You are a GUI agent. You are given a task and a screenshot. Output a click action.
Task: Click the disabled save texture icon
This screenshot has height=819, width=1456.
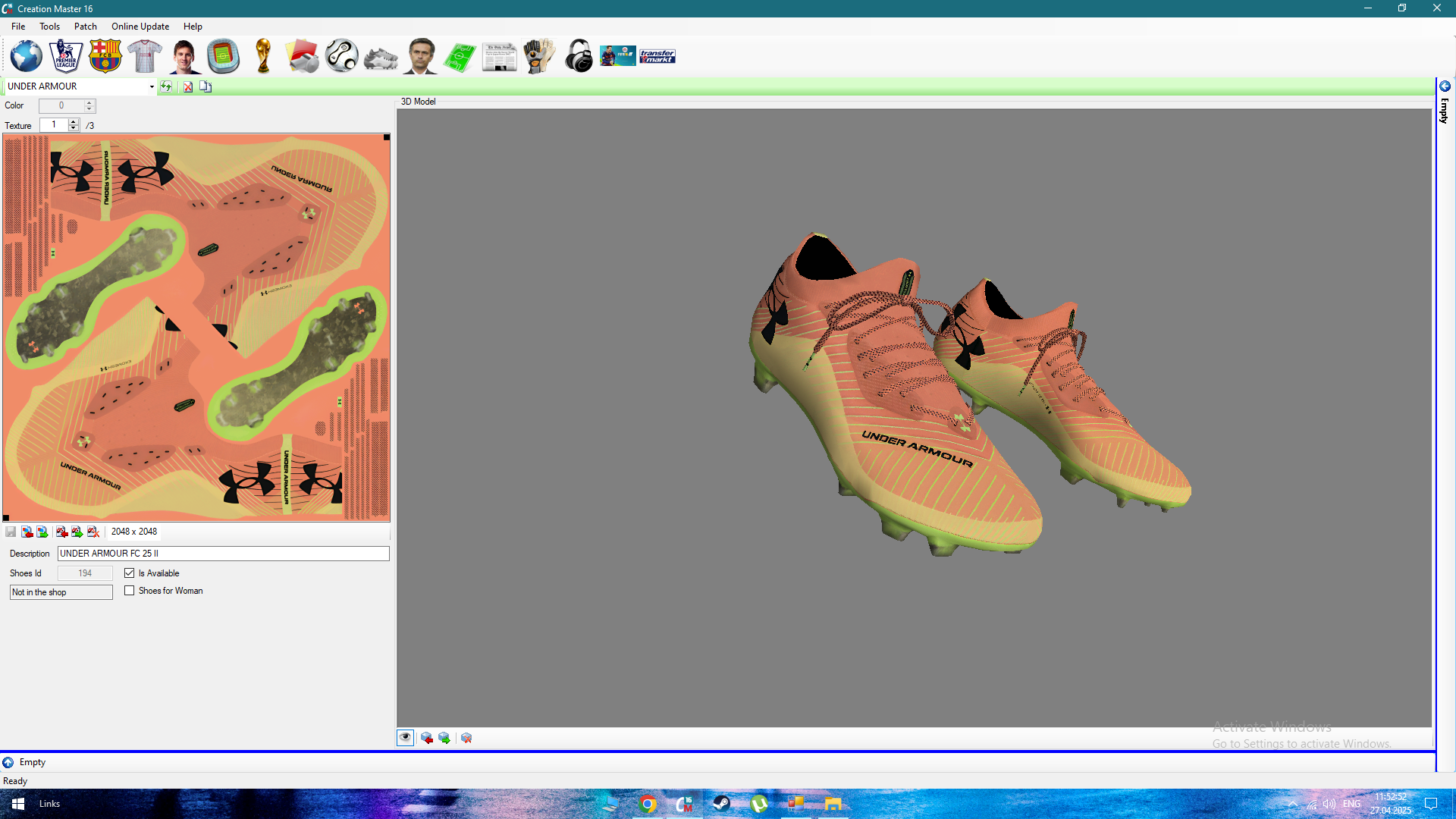11,532
